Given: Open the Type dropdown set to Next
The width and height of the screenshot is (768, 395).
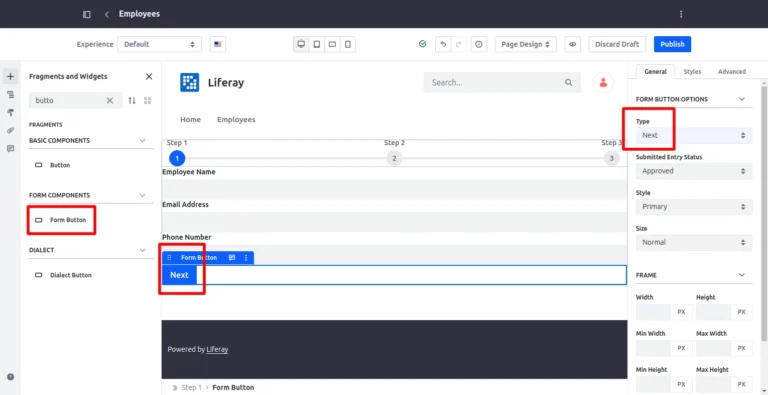Looking at the screenshot, I should [x=694, y=135].
